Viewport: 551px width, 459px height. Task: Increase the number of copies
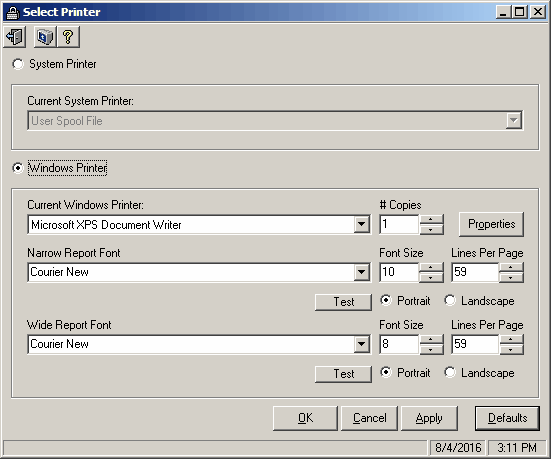tap(431, 220)
